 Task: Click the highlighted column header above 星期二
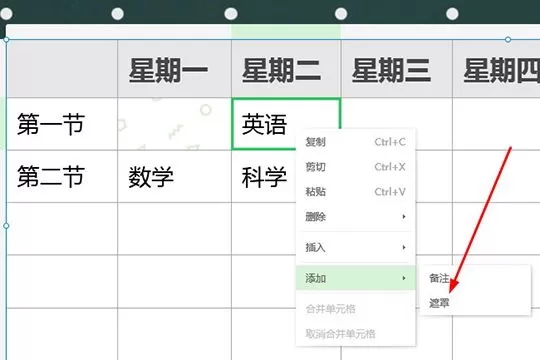click(286, 31)
